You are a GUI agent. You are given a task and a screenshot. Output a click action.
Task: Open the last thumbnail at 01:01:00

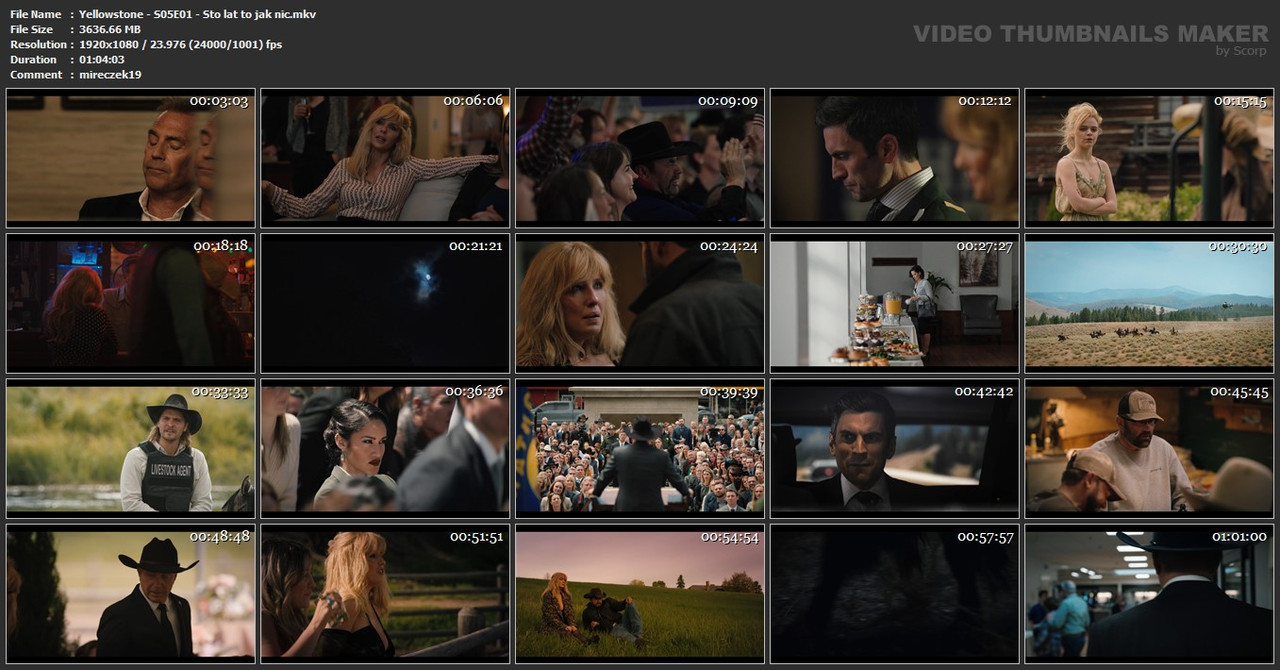tap(1149, 593)
